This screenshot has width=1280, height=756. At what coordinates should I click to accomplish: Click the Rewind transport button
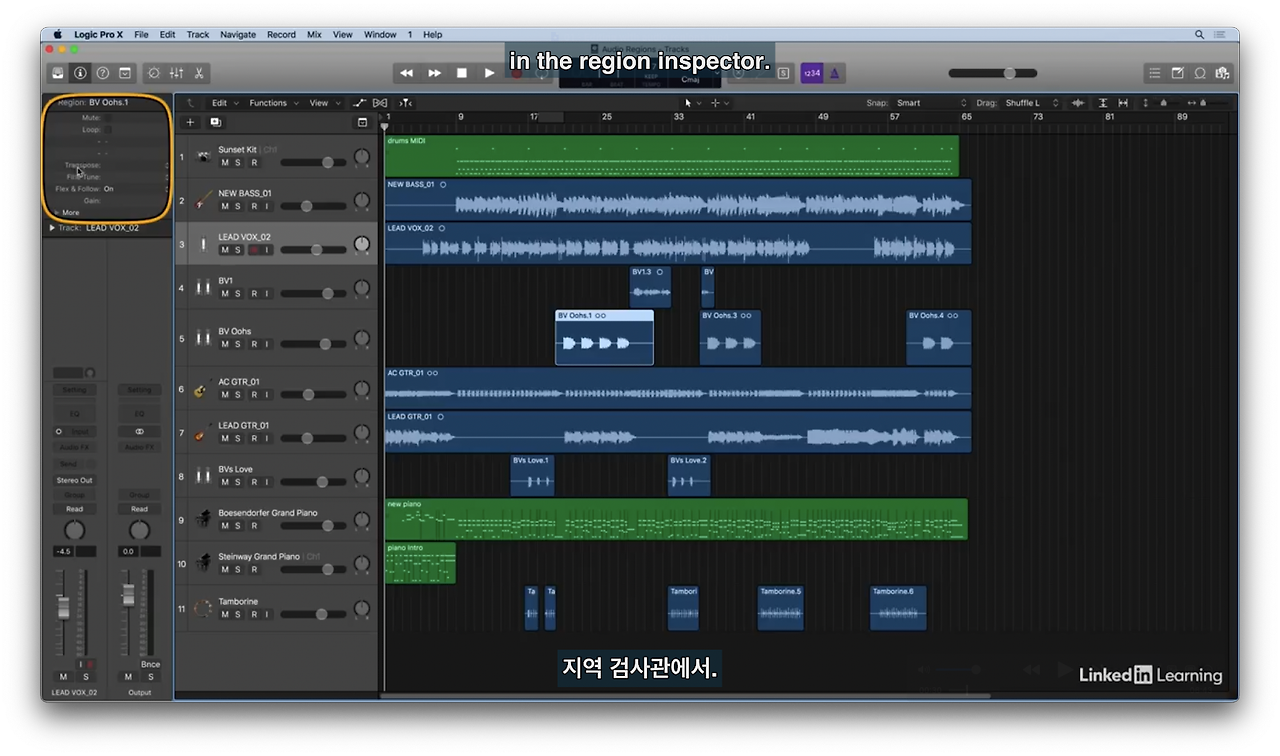[406, 73]
